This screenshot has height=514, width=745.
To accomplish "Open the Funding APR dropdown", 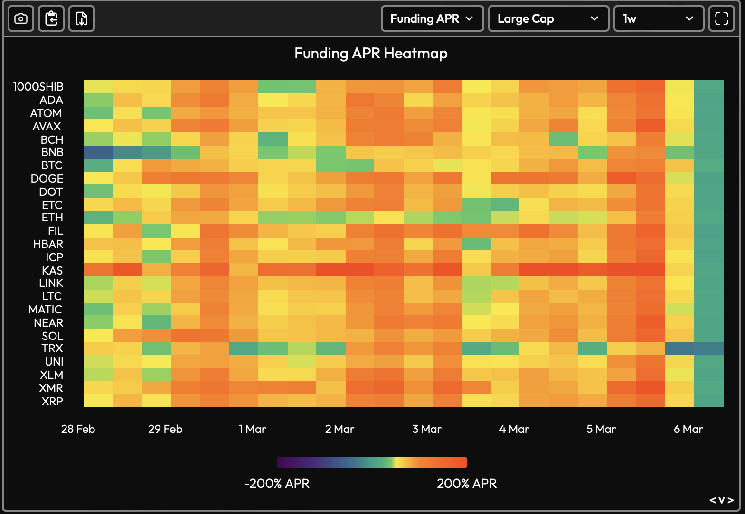I will 432,19.
